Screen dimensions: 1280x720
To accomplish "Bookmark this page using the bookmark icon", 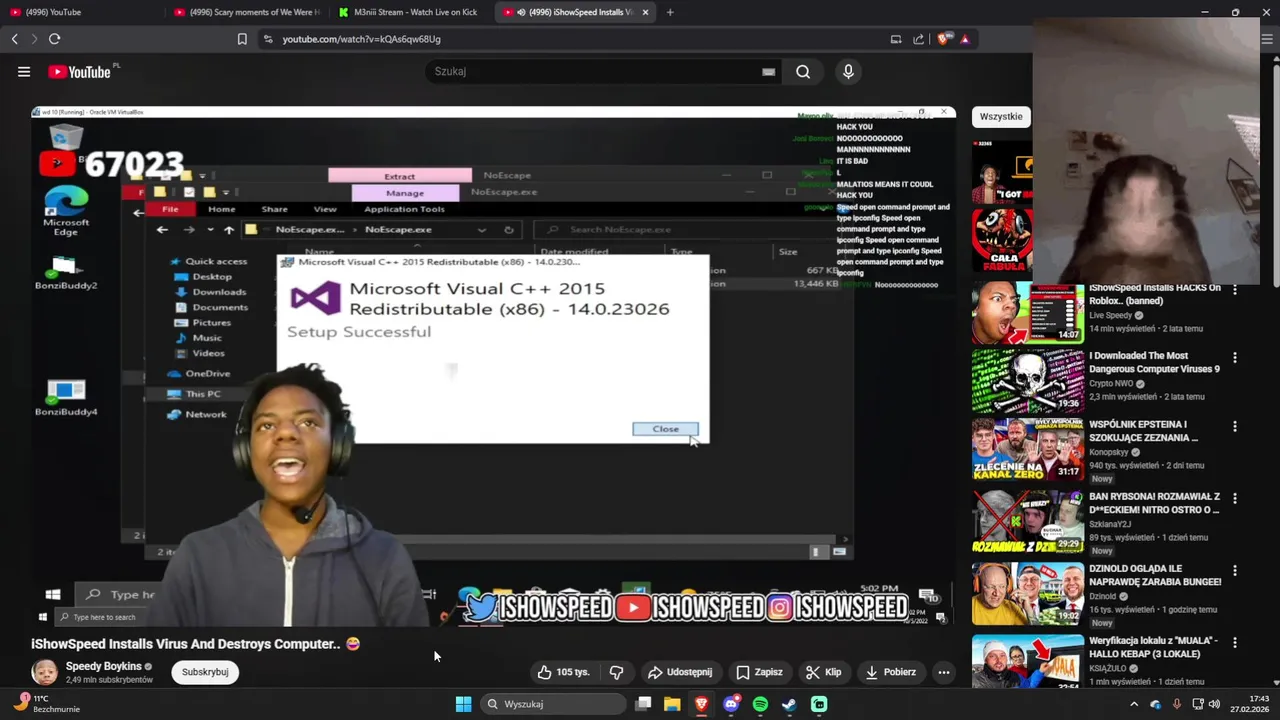I will click(242, 39).
